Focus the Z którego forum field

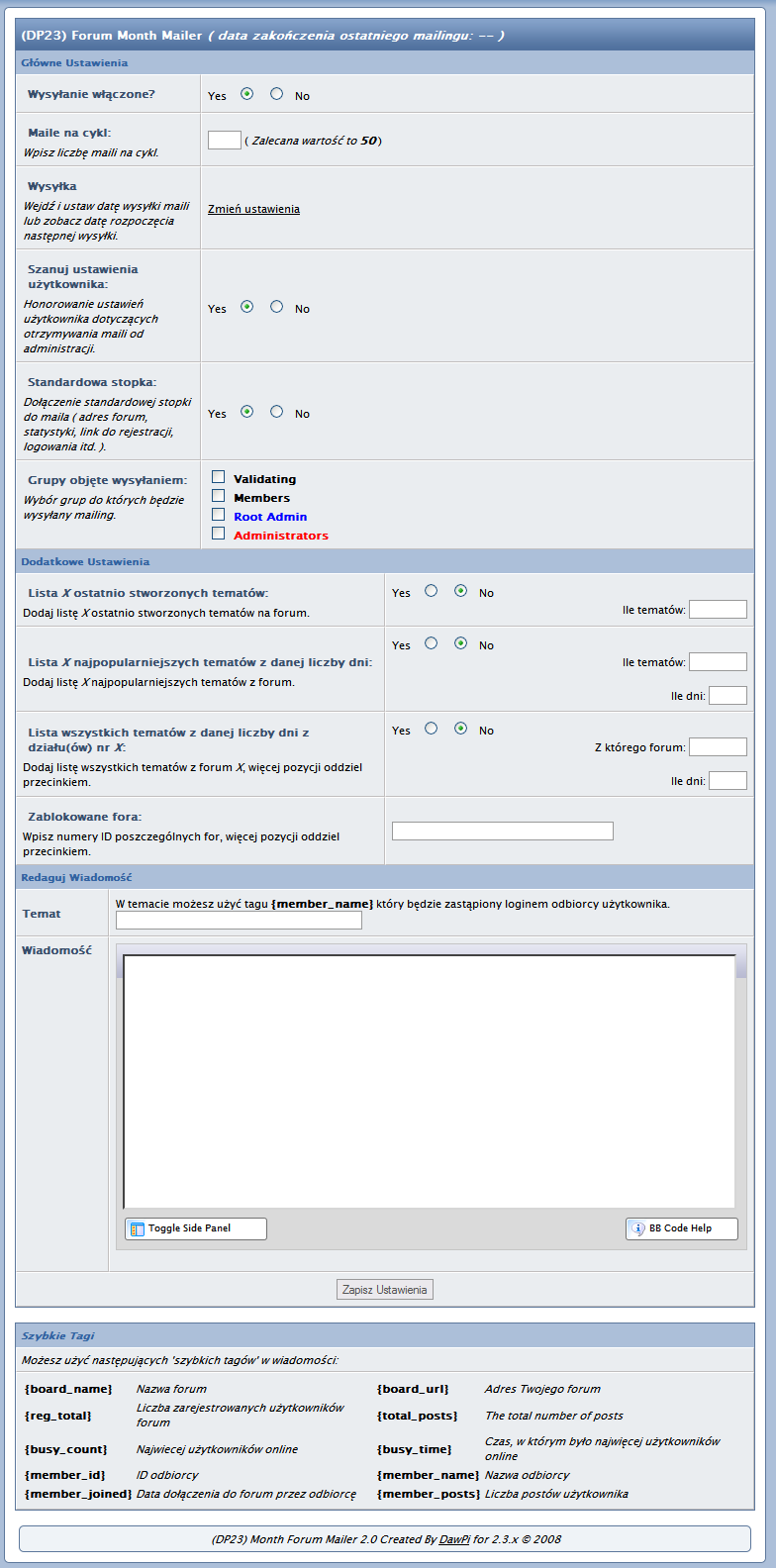(718, 747)
